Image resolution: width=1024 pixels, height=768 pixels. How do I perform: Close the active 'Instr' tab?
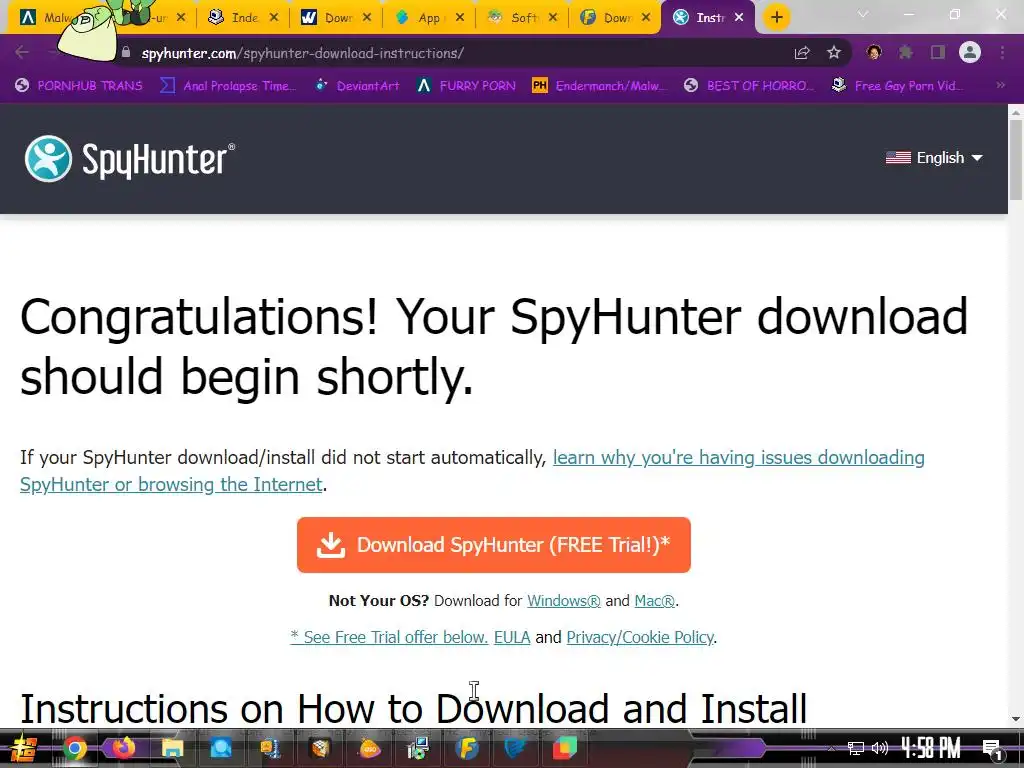point(739,18)
